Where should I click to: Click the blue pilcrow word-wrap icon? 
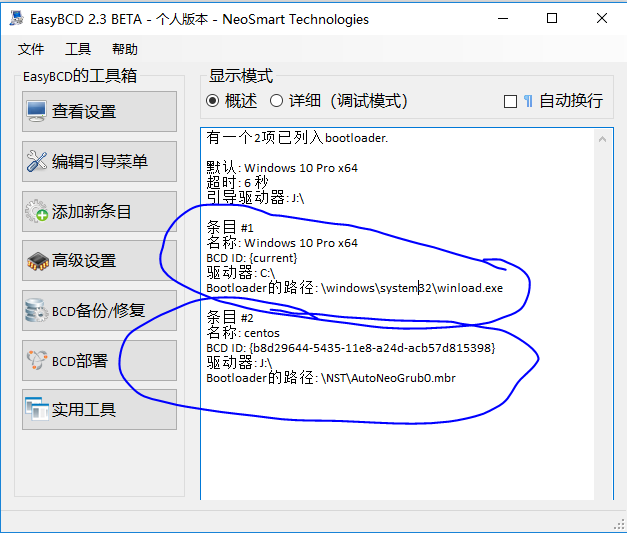click(528, 101)
